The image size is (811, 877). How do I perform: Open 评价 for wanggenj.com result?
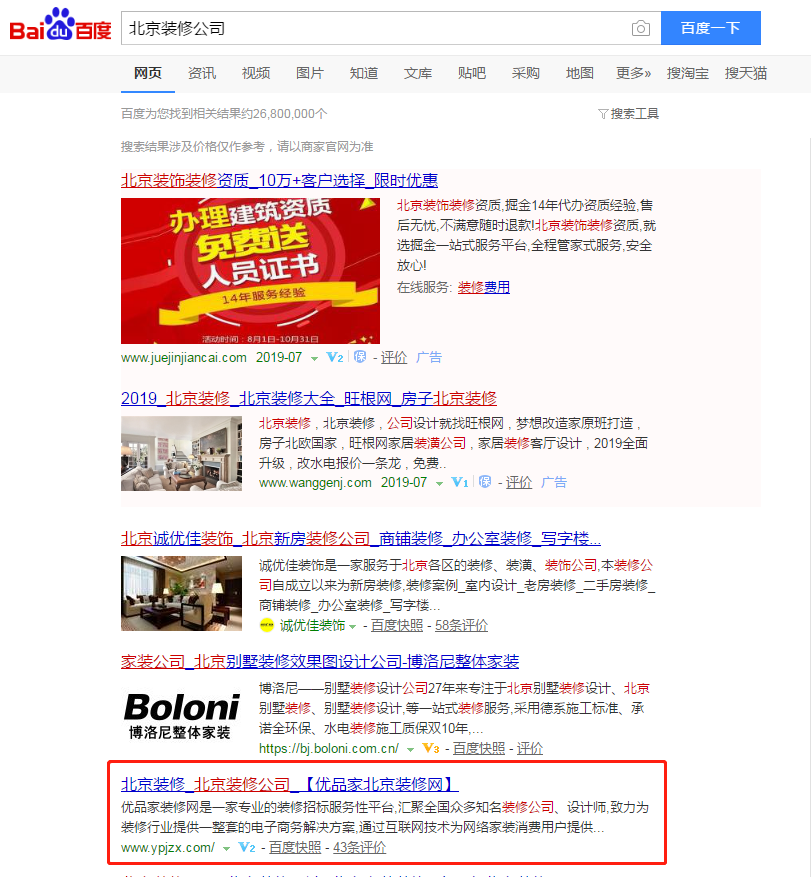pyautogui.click(x=518, y=483)
